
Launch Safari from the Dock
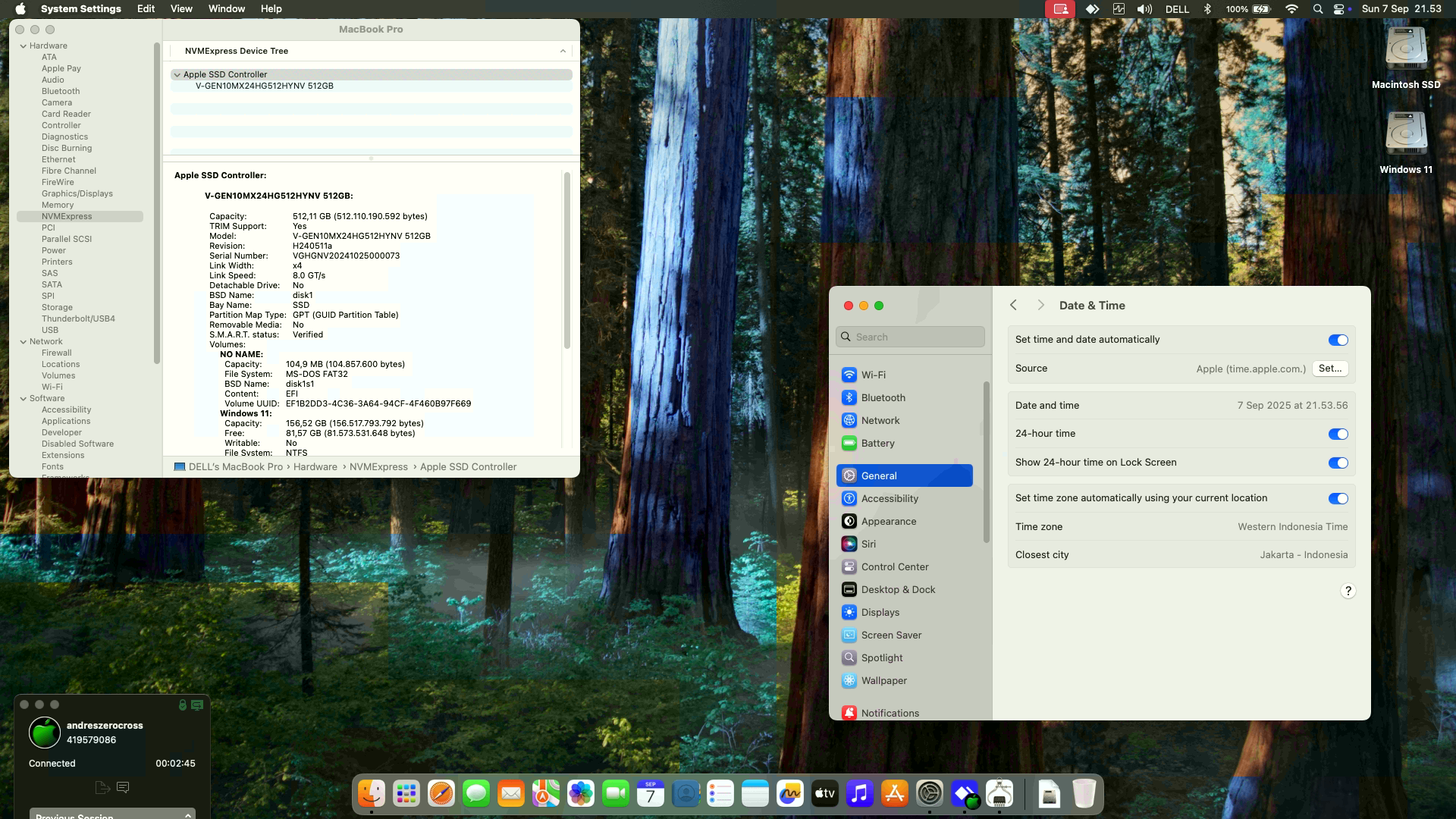(x=441, y=794)
